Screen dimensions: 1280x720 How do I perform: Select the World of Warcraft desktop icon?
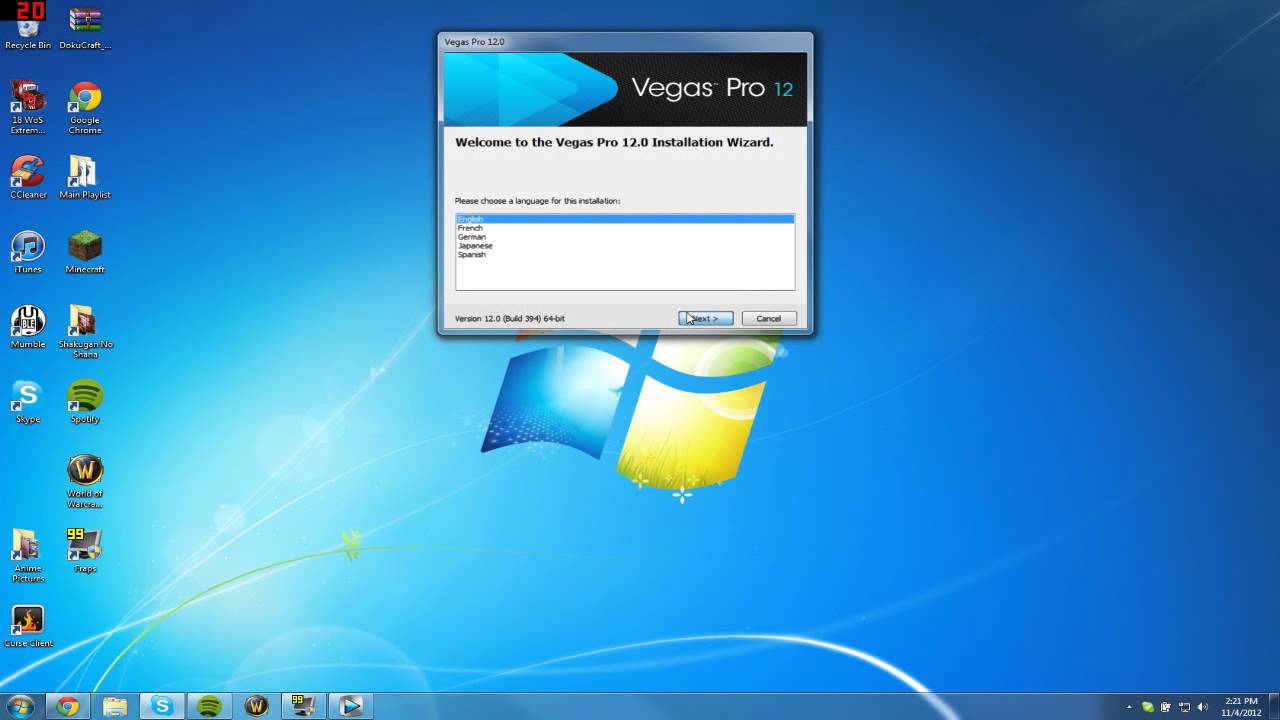click(x=85, y=481)
